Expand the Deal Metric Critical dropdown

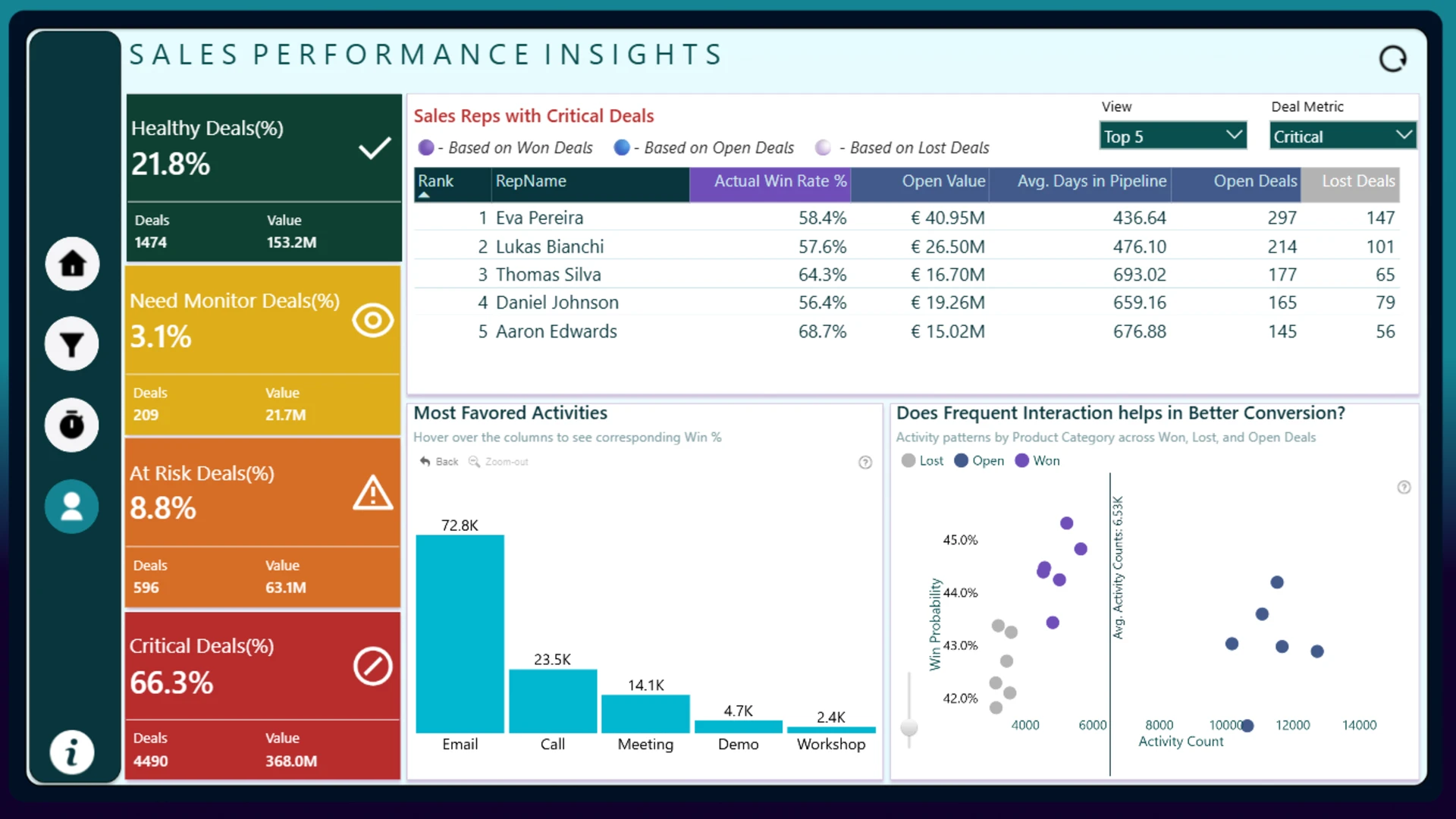tap(1343, 136)
